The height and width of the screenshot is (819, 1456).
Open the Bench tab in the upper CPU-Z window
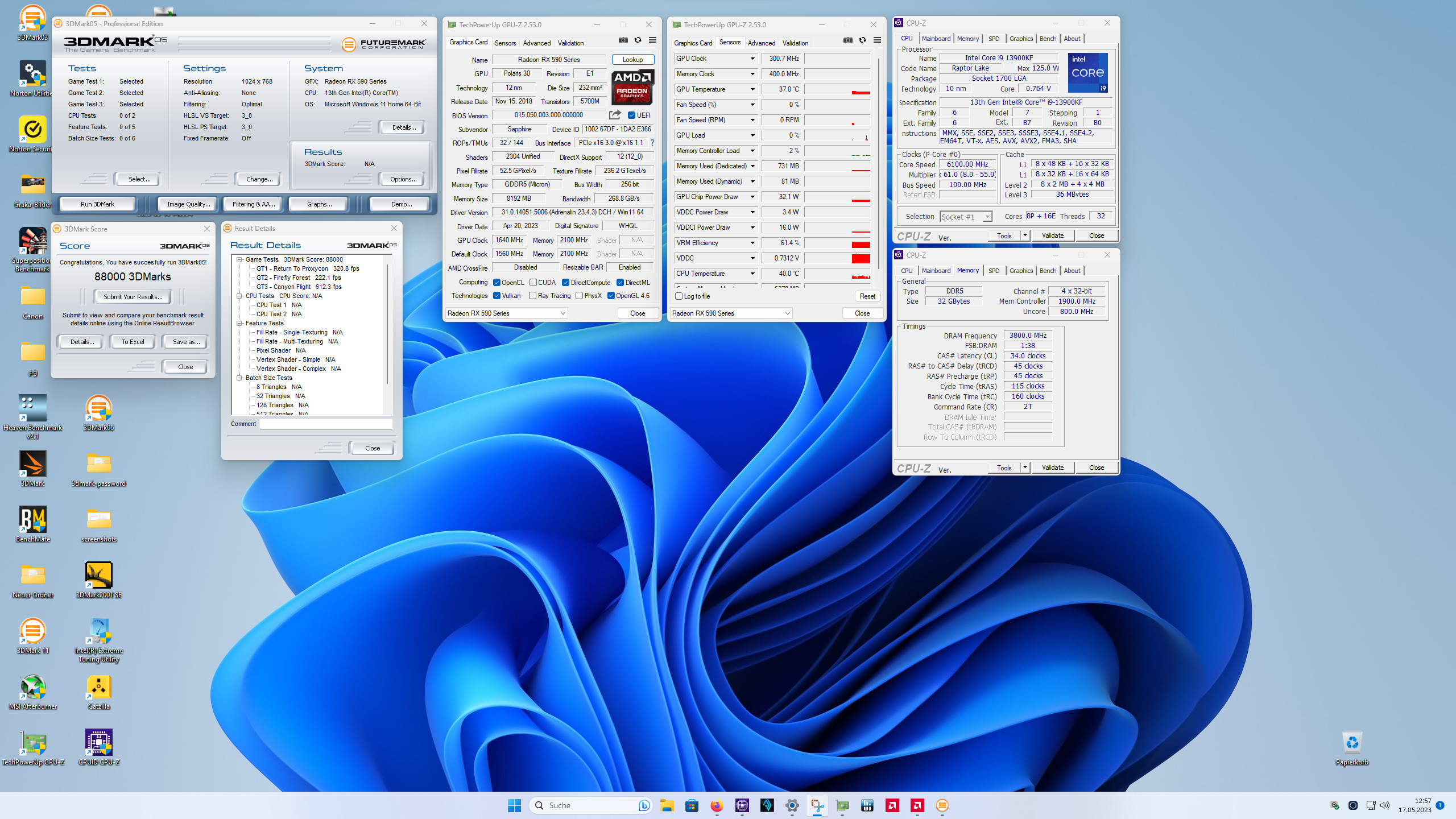click(1048, 39)
